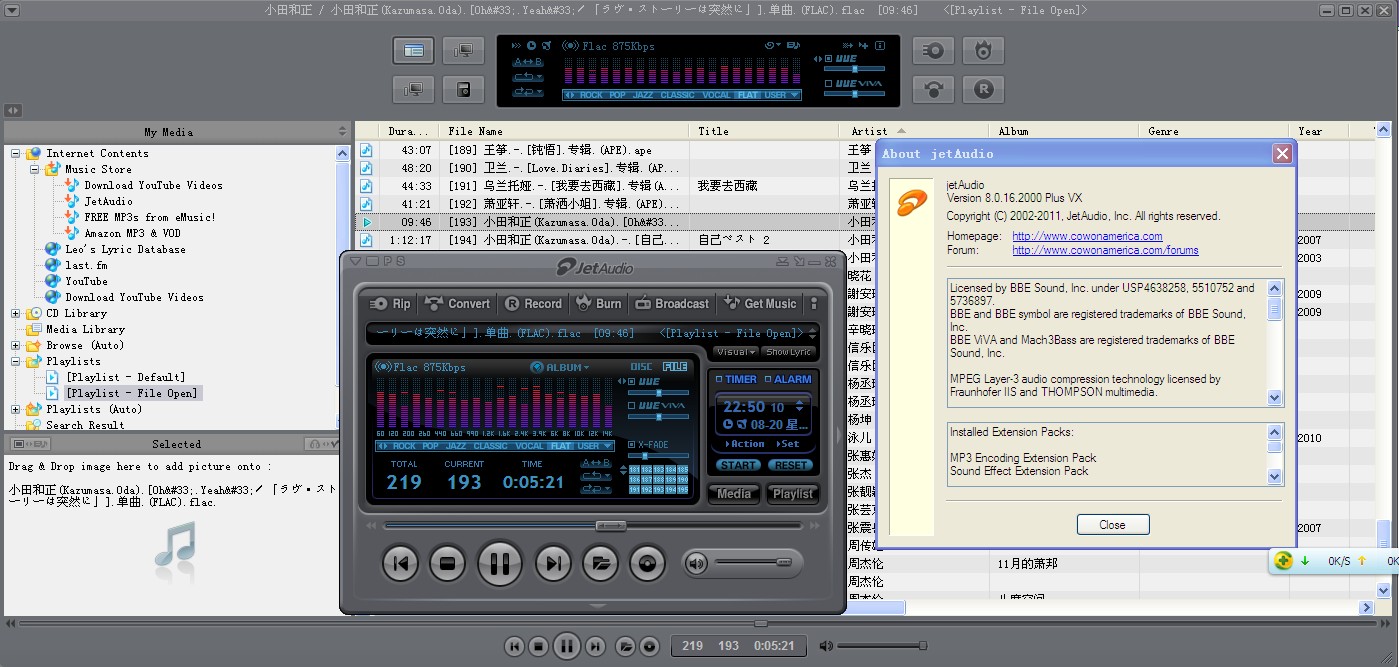Select the VOCAL equalizer preset in the mini player
This screenshot has height=667, width=1399.
[x=529, y=446]
